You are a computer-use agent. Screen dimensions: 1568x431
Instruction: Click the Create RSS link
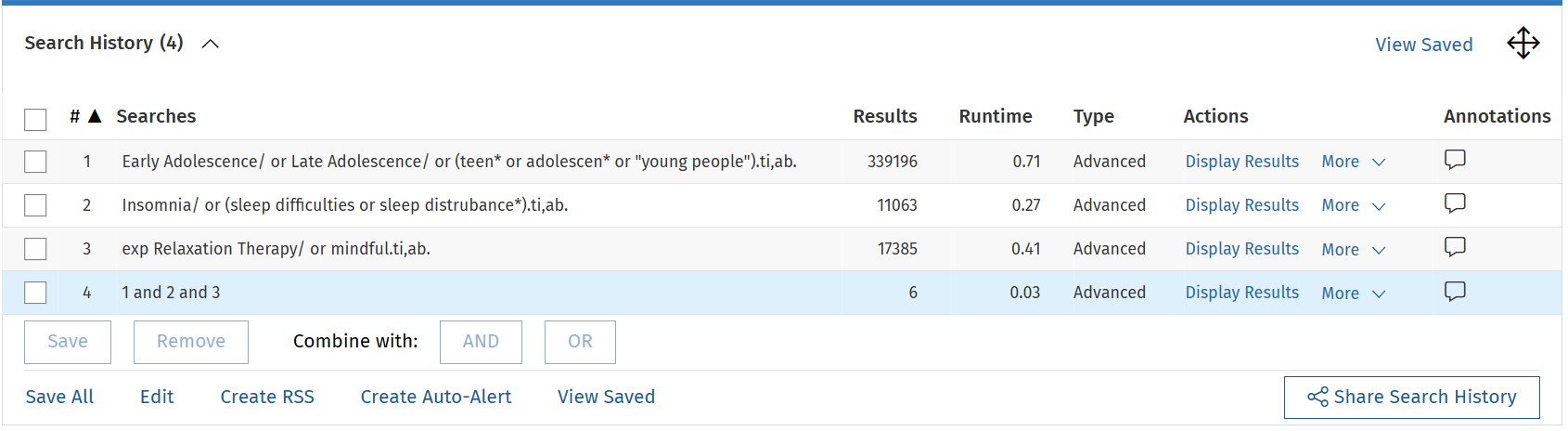(x=267, y=397)
